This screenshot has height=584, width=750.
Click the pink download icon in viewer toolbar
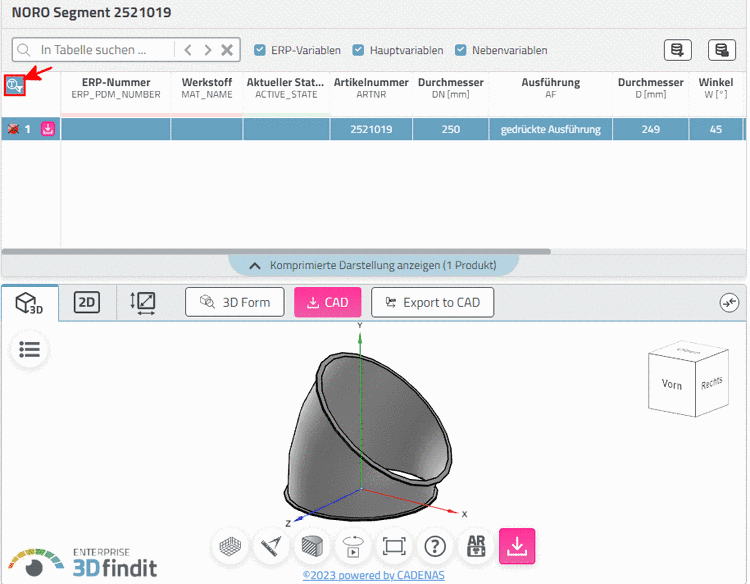click(x=517, y=546)
